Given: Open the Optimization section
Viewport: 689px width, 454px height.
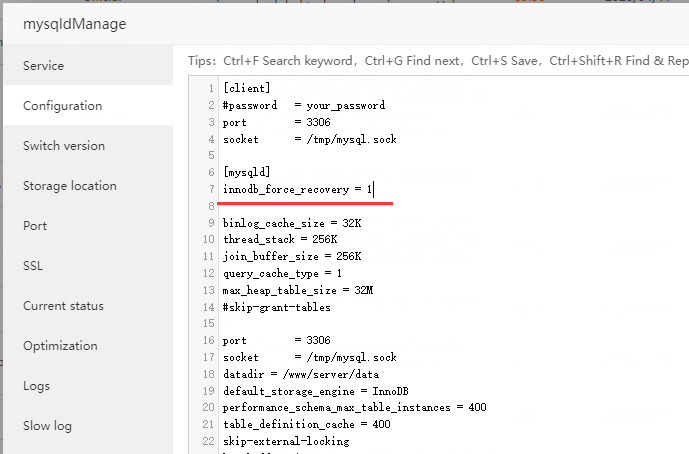Looking at the screenshot, I should 61,346.
